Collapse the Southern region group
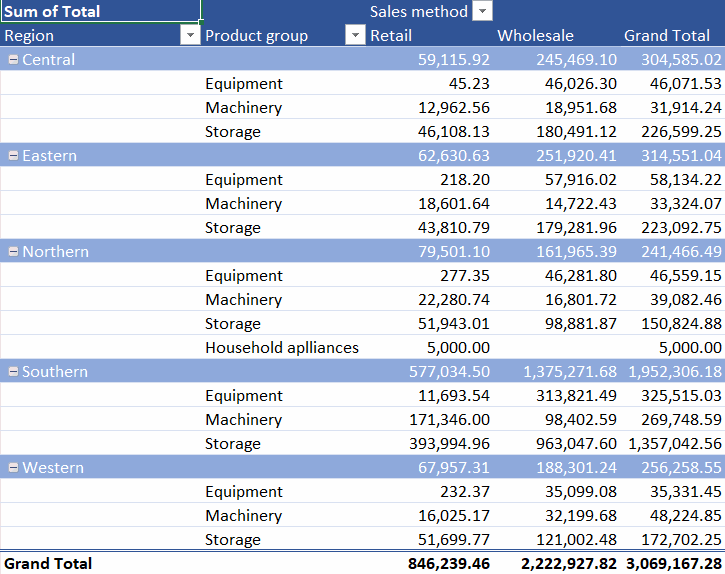This screenshot has width=725, height=574. (x=13, y=371)
